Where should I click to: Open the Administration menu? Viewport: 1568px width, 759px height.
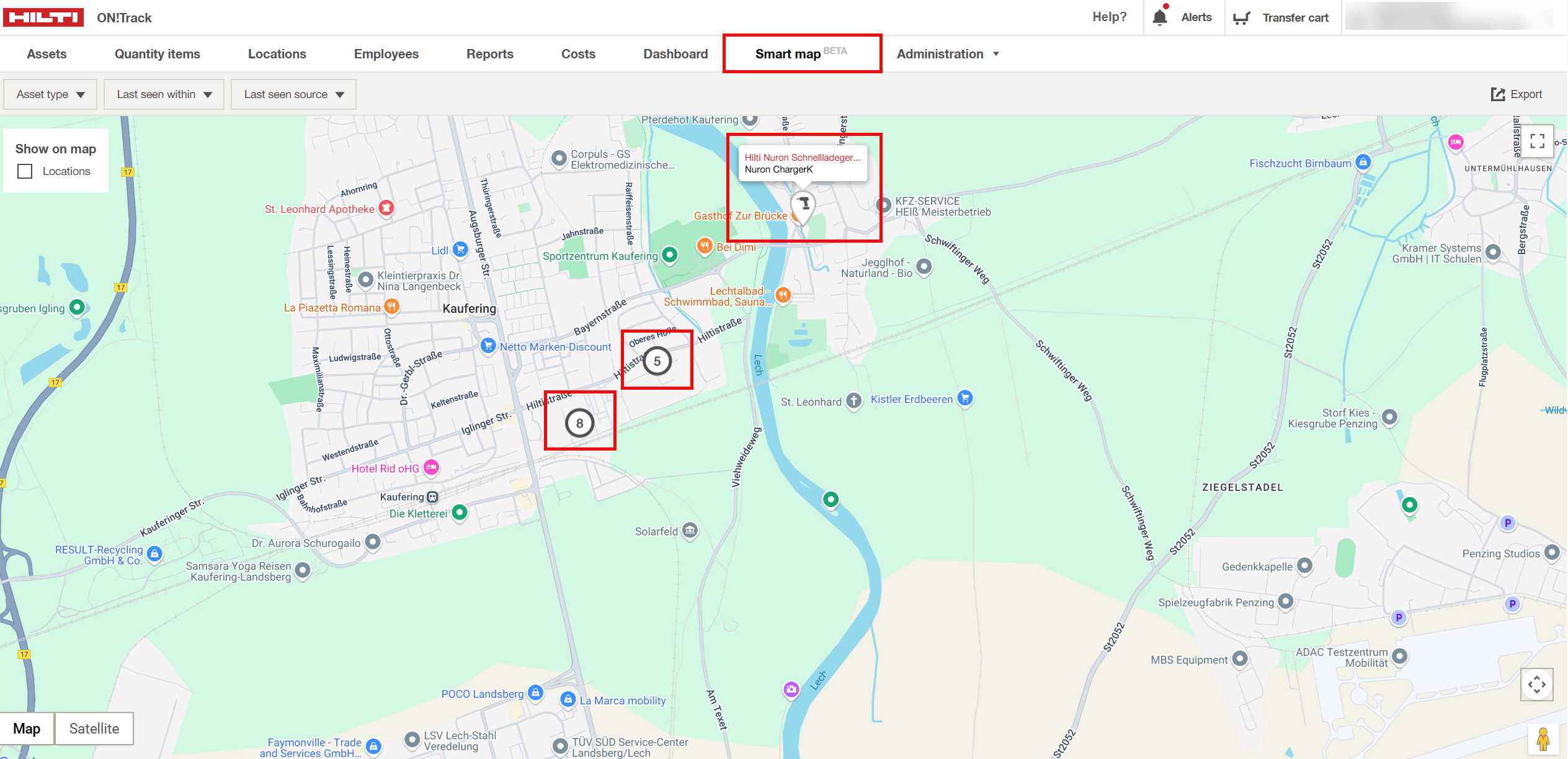(947, 53)
